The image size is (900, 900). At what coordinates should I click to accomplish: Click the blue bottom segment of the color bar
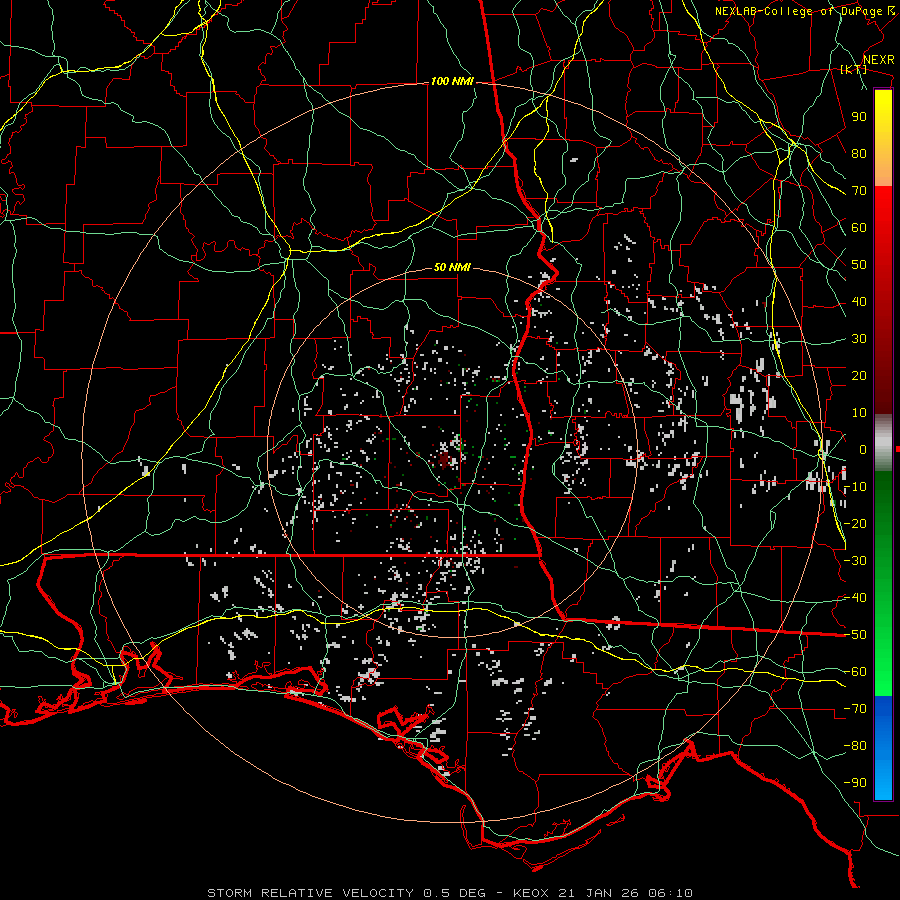tap(883, 748)
